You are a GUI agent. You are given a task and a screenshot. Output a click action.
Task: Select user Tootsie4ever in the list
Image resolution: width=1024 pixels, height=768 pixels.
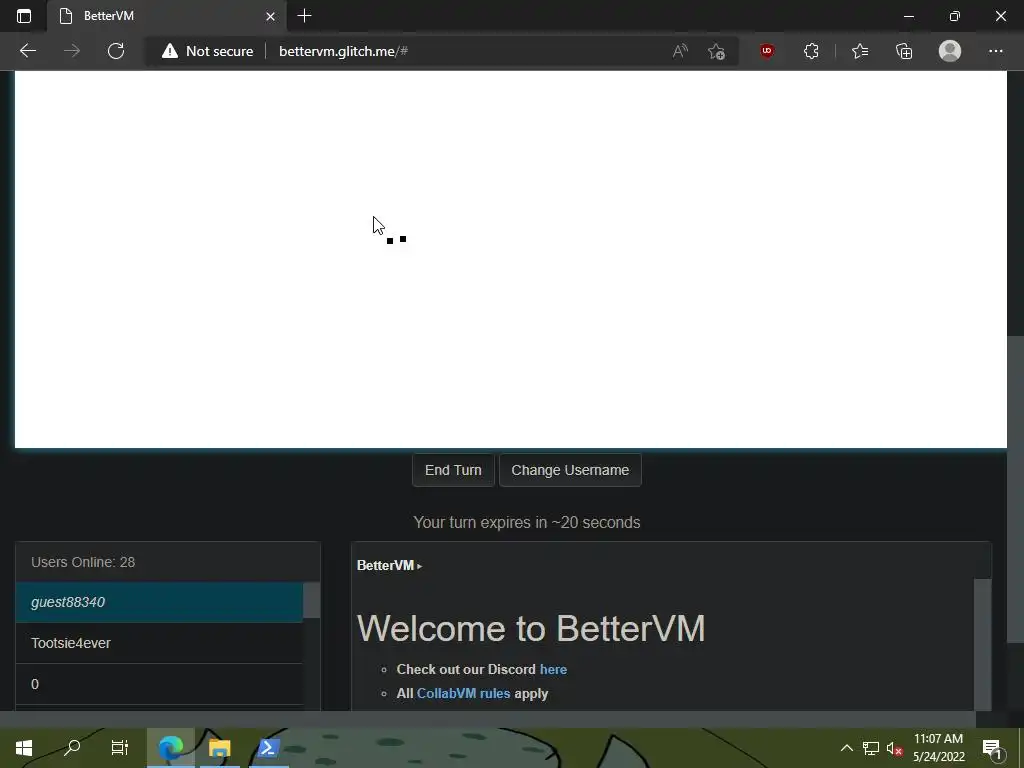point(159,643)
